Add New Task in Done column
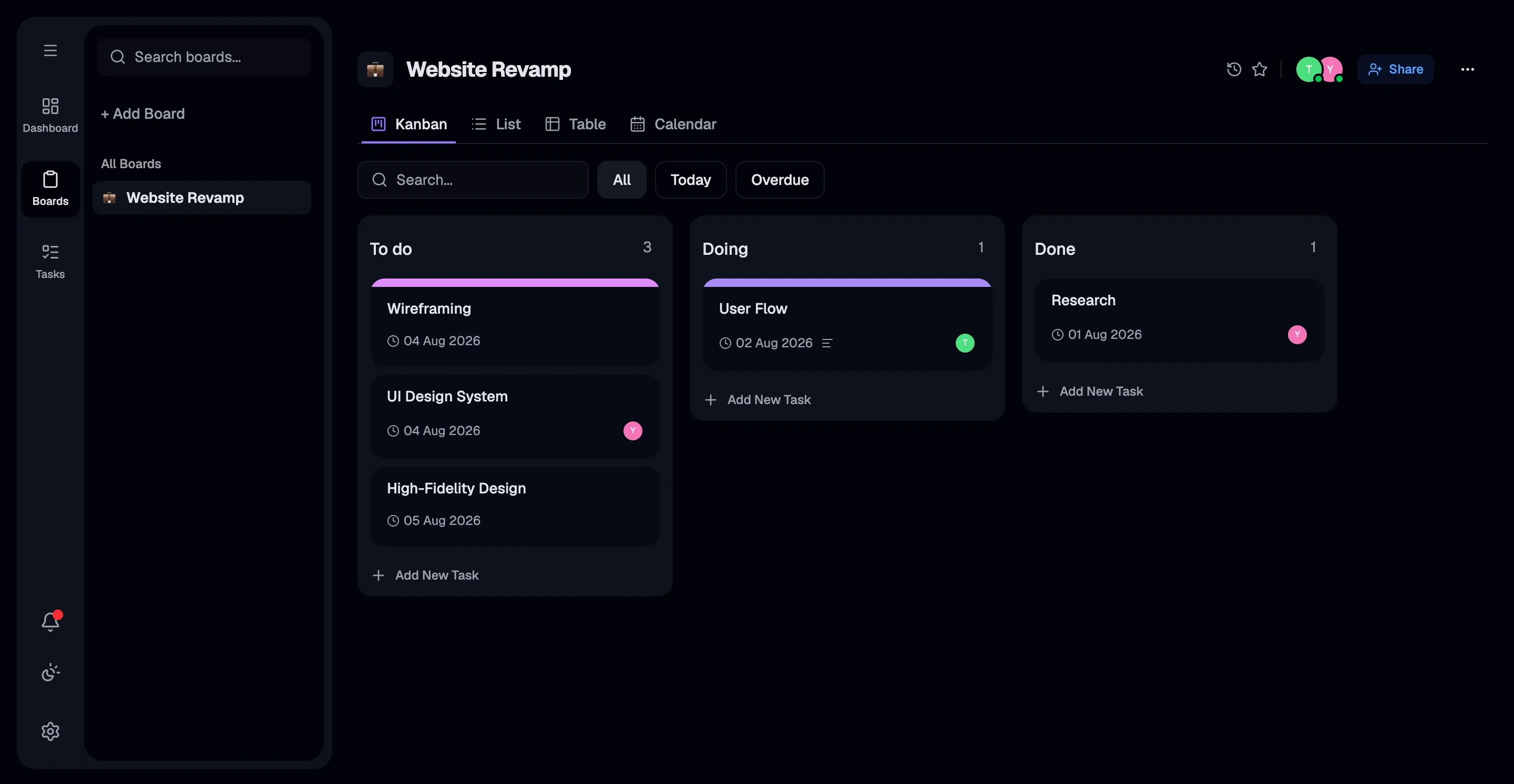 [1090, 391]
